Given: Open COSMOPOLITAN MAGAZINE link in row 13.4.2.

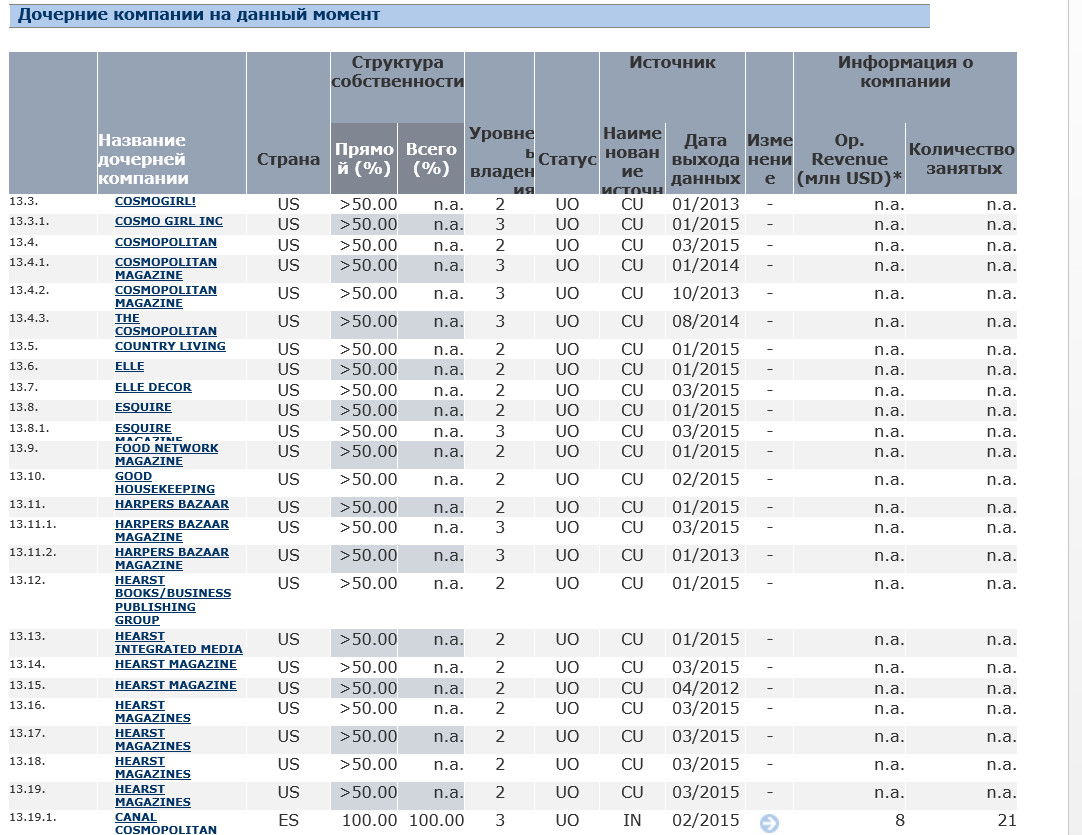Looking at the screenshot, I should click(x=166, y=297).
